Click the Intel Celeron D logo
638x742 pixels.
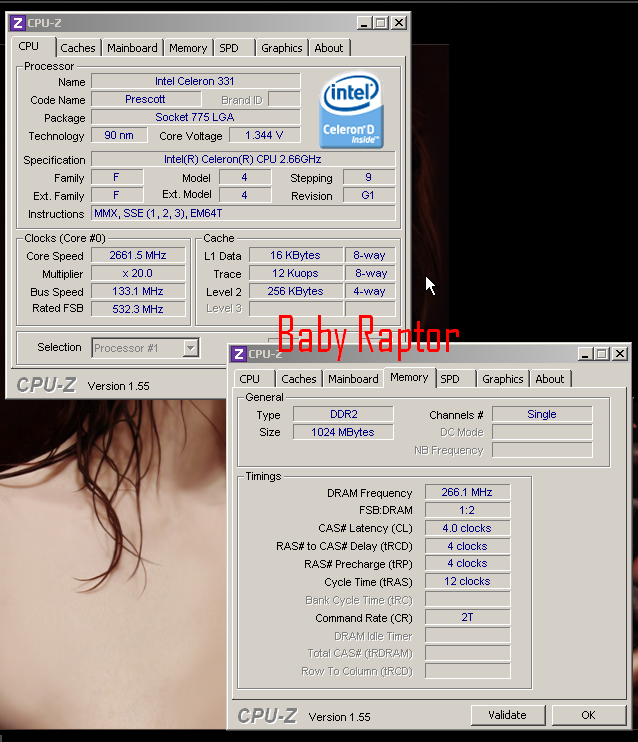pos(351,110)
